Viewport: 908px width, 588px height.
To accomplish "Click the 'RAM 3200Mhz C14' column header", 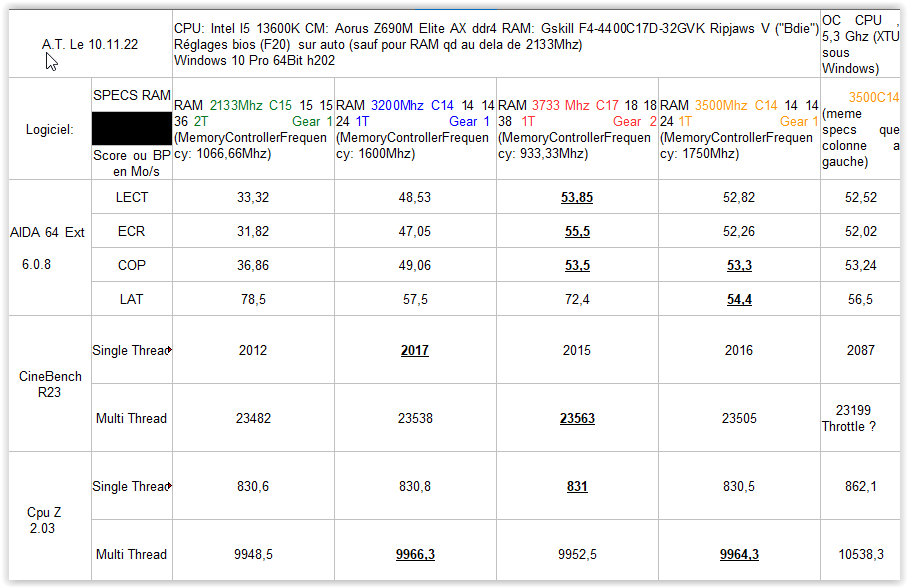I will click(415, 129).
